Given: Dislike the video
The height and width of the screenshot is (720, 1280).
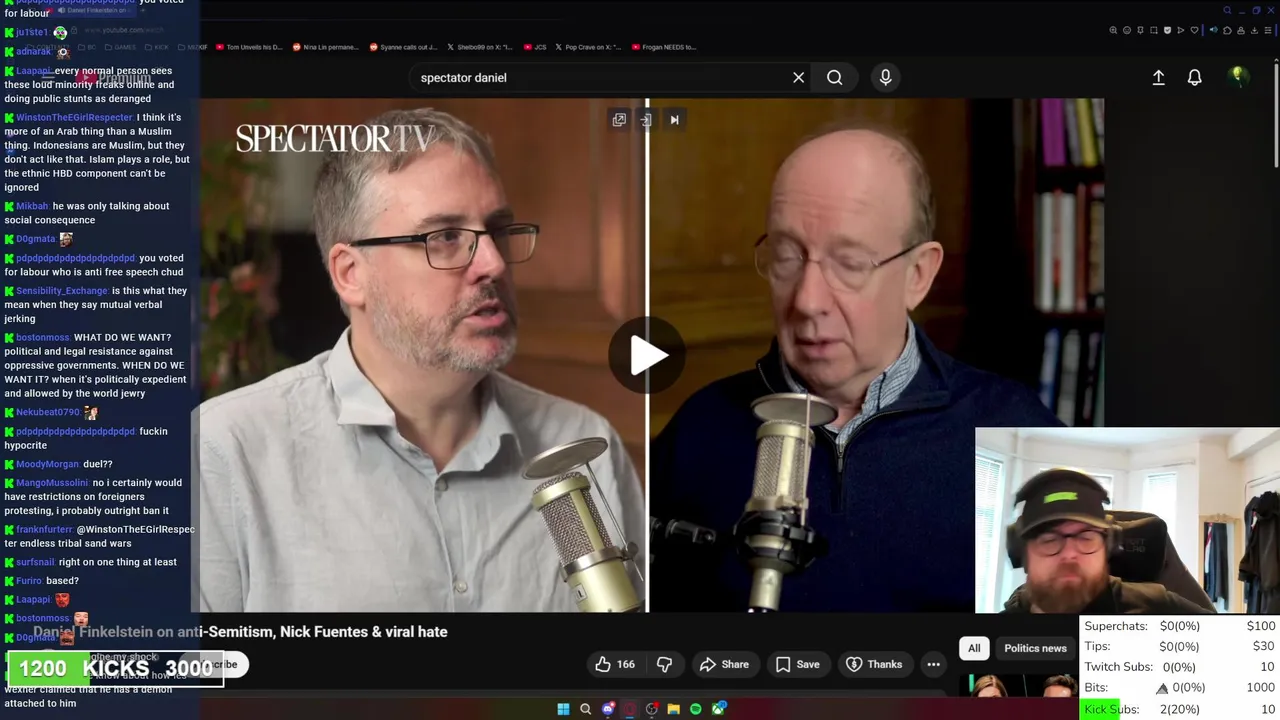Looking at the screenshot, I should pos(664,664).
